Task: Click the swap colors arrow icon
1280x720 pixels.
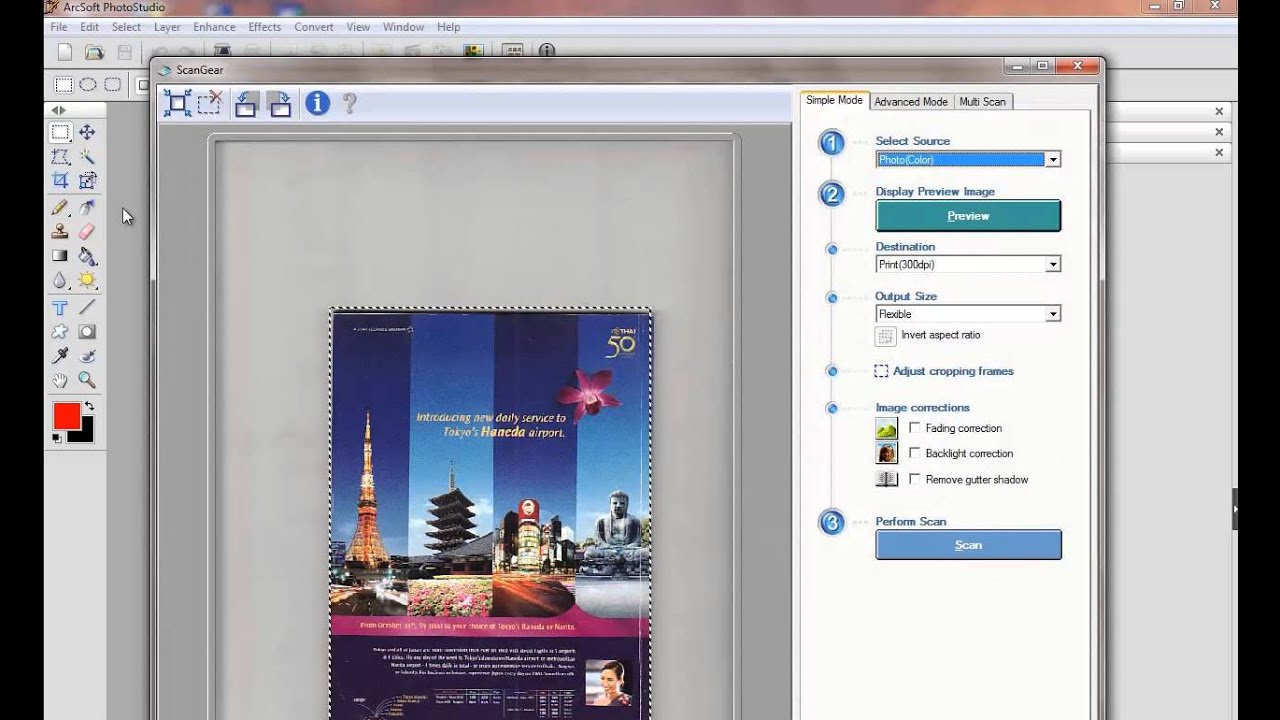Action: point(89,406)
